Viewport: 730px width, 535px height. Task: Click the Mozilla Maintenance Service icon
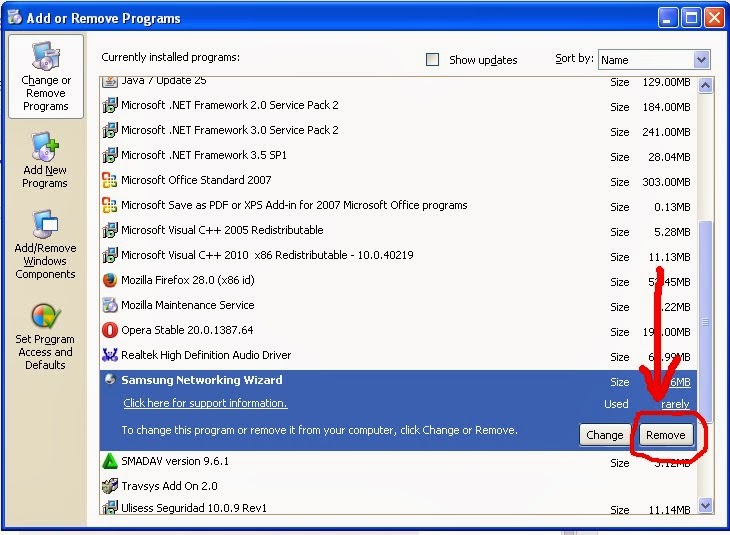point(110,305)
